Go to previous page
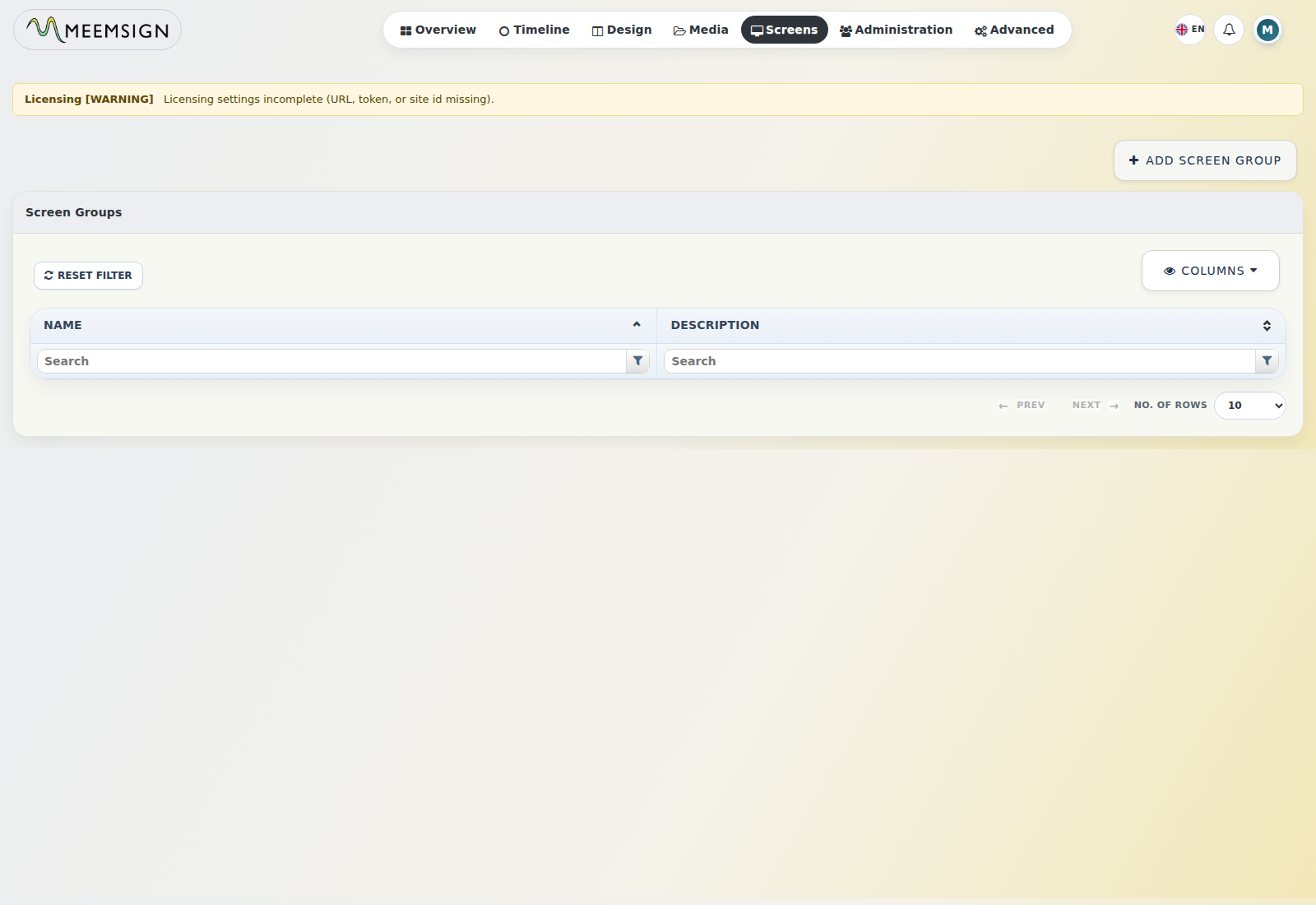 (x=1022, y=406)
